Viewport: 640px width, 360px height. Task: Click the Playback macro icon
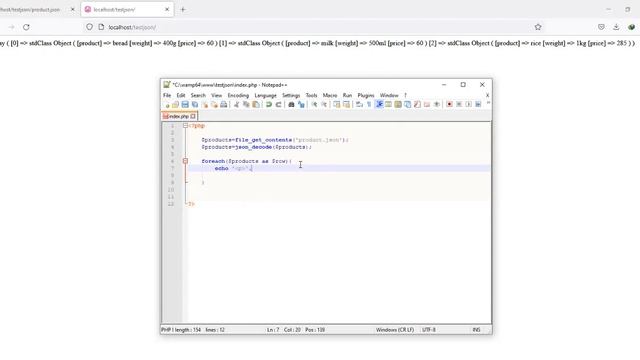(x=469, y=105)
